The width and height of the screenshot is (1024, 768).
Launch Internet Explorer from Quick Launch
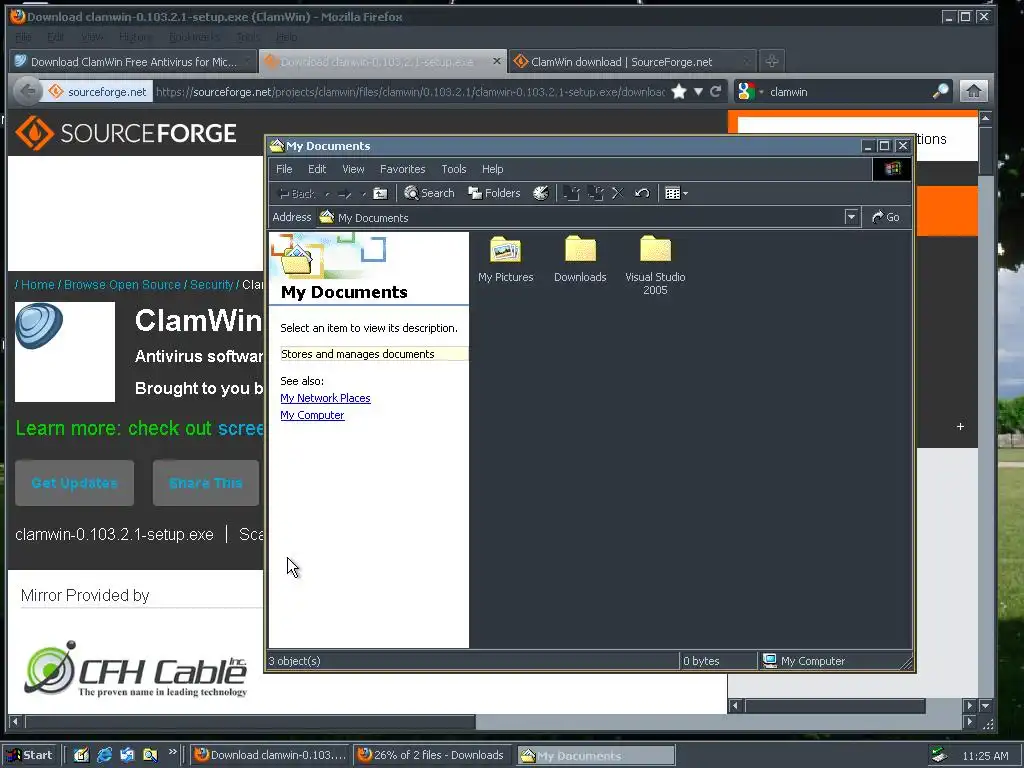point(104,755)
